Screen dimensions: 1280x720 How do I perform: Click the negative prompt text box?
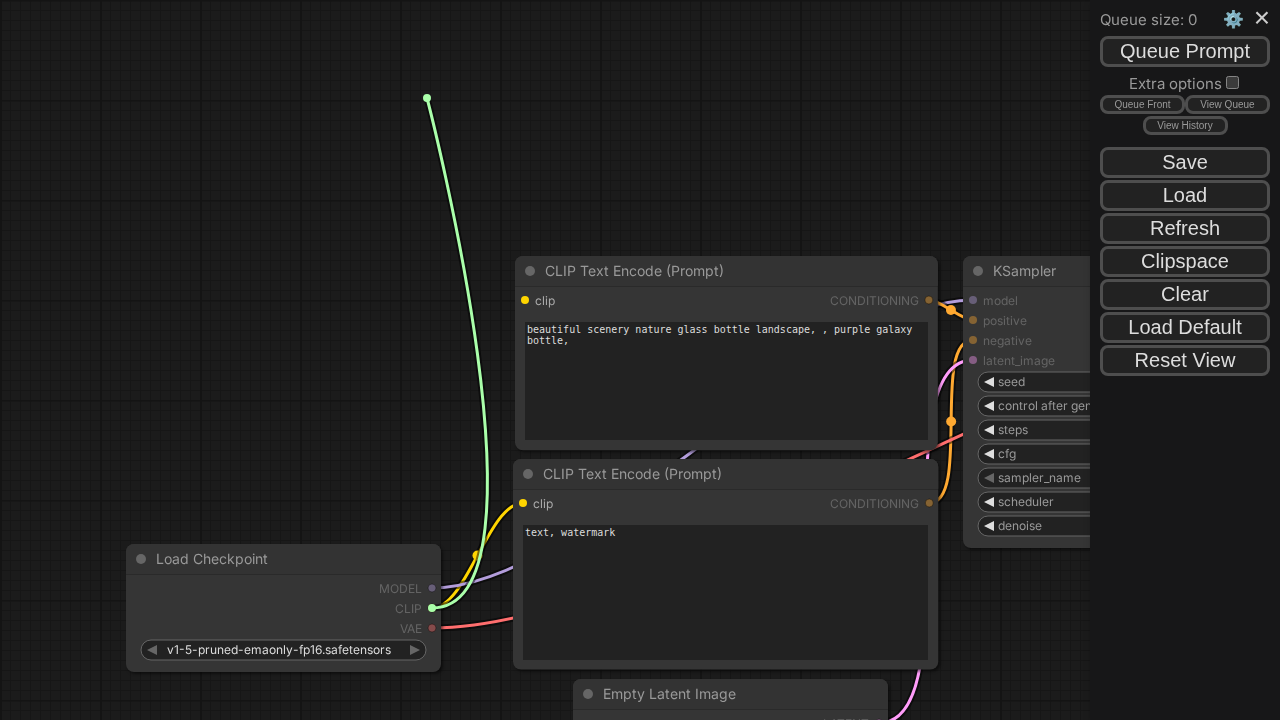[725, 592]
